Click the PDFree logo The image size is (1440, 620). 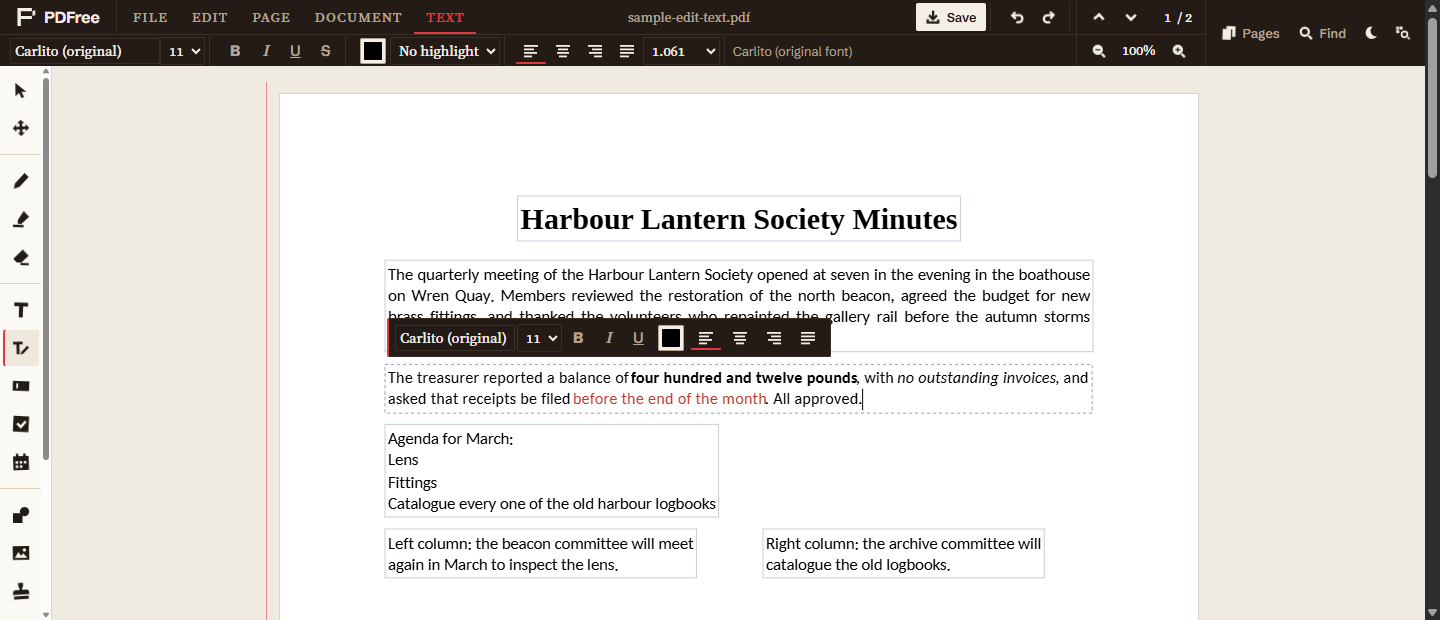[x=58, y=17]
